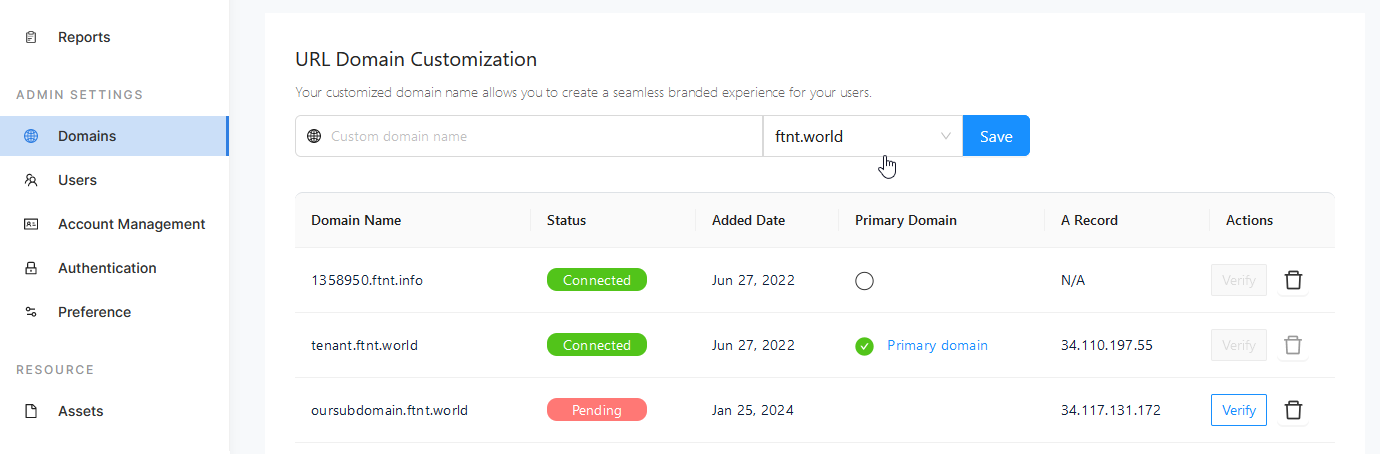Image resolution: width=1380 pixels, height=454 pixels.
Task: Click the Save button
Action: coord(996,136)
